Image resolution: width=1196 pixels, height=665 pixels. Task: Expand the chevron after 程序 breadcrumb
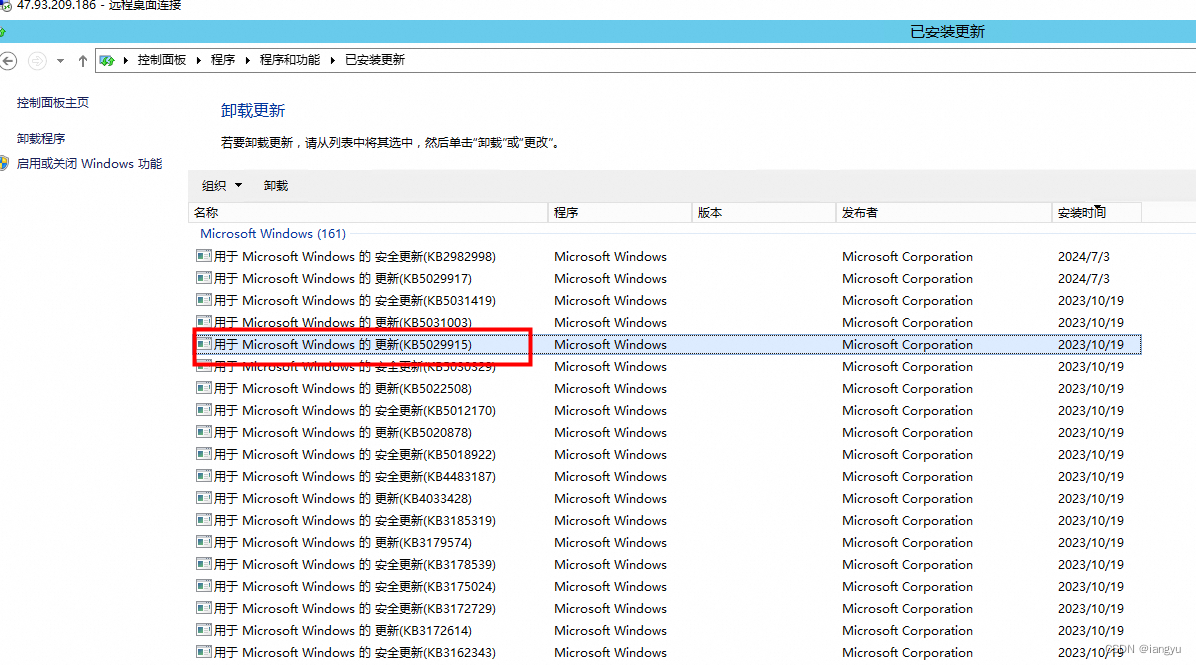247,60
